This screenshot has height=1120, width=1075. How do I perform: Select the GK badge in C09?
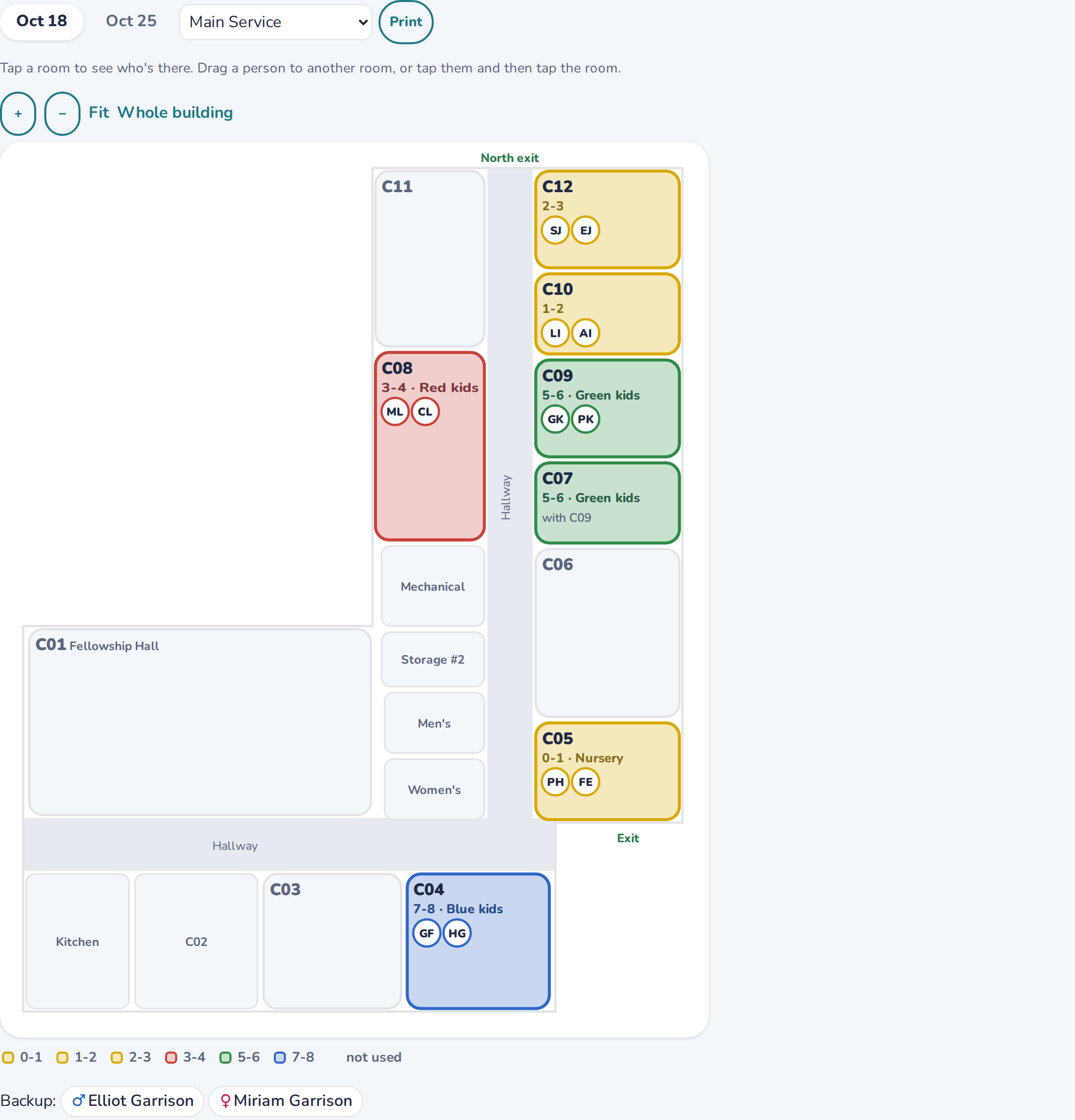click(x=555, y=420)
